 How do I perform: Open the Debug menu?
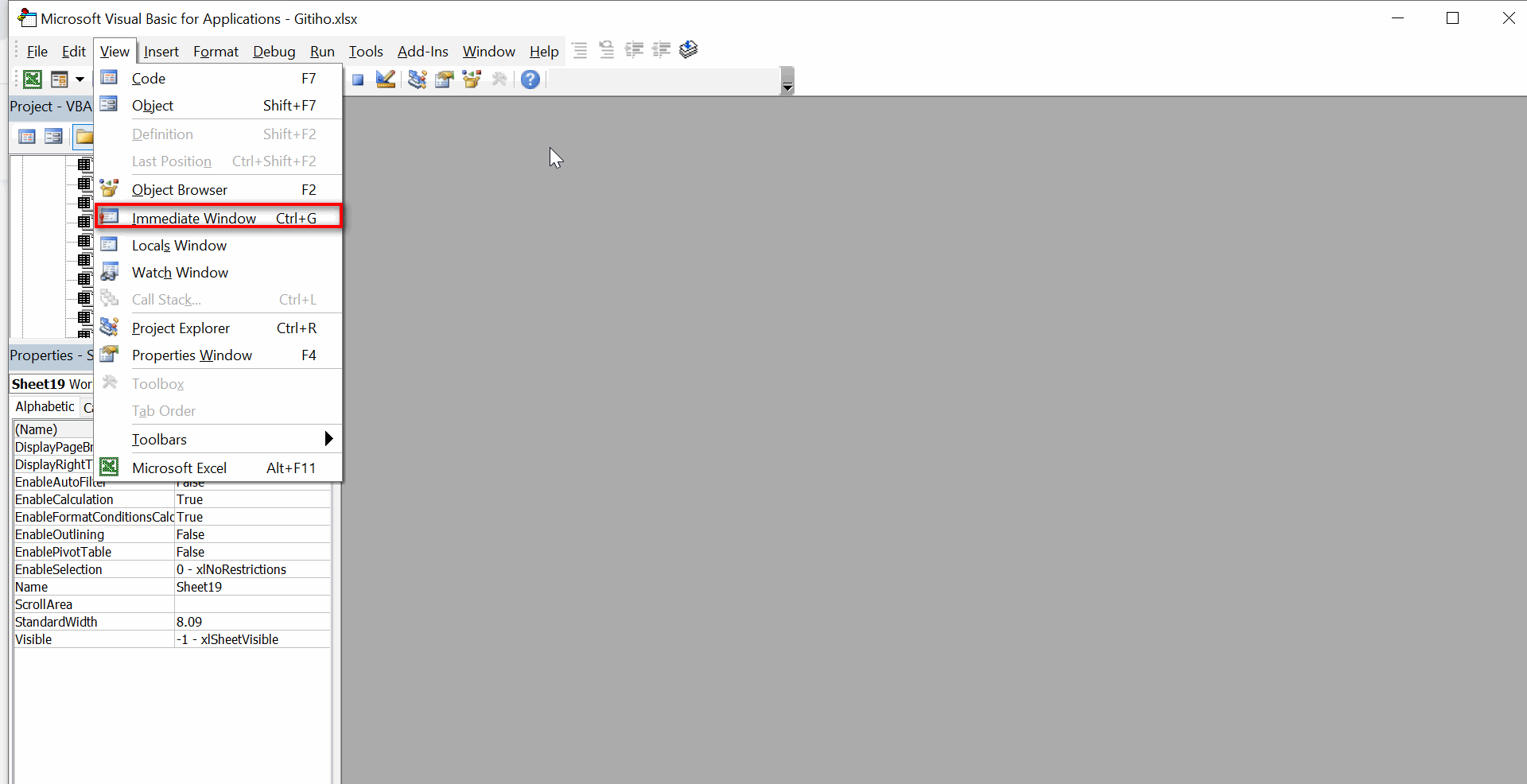[274, 52]
